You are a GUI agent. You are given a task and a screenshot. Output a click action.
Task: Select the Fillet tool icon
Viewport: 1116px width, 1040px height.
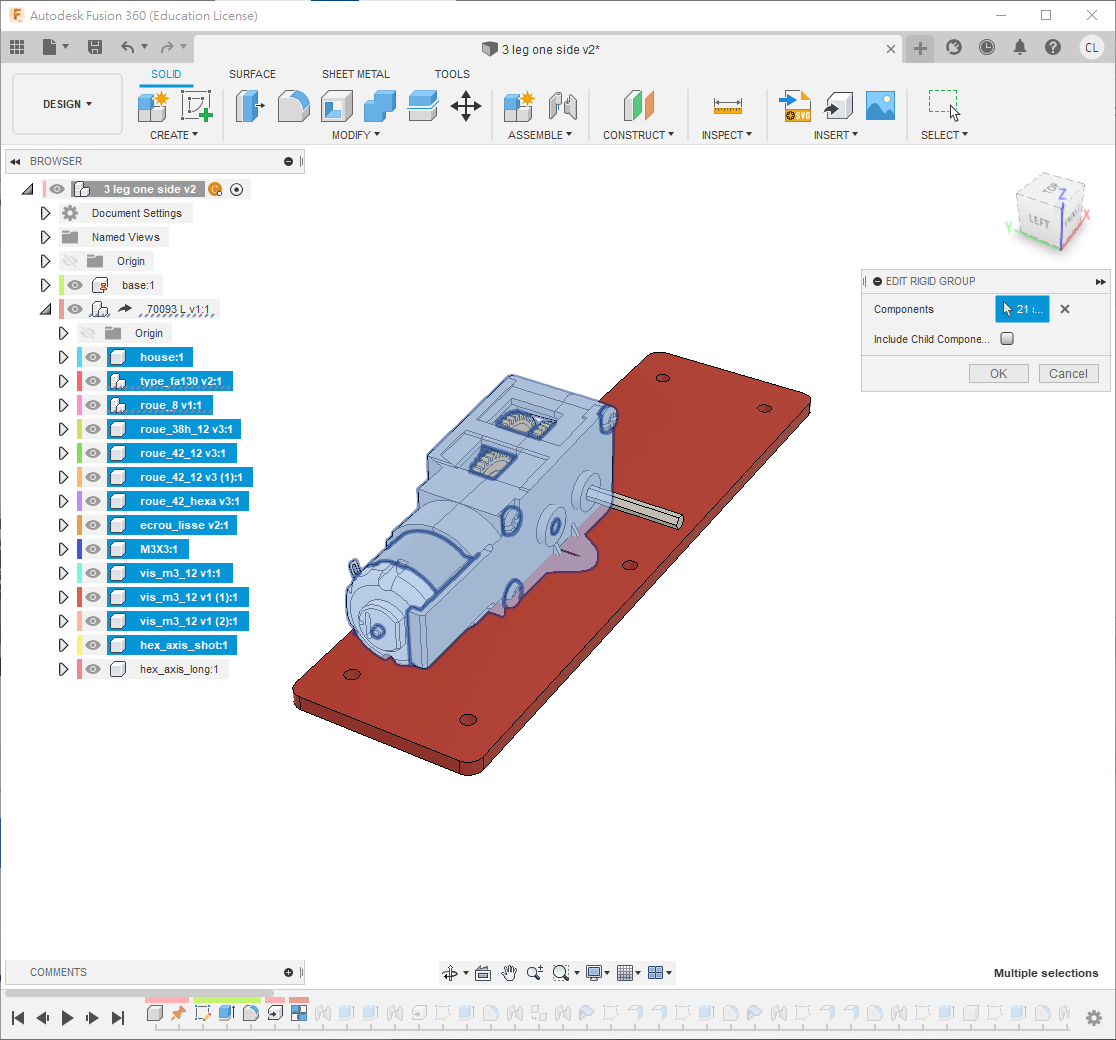point(293,106)
